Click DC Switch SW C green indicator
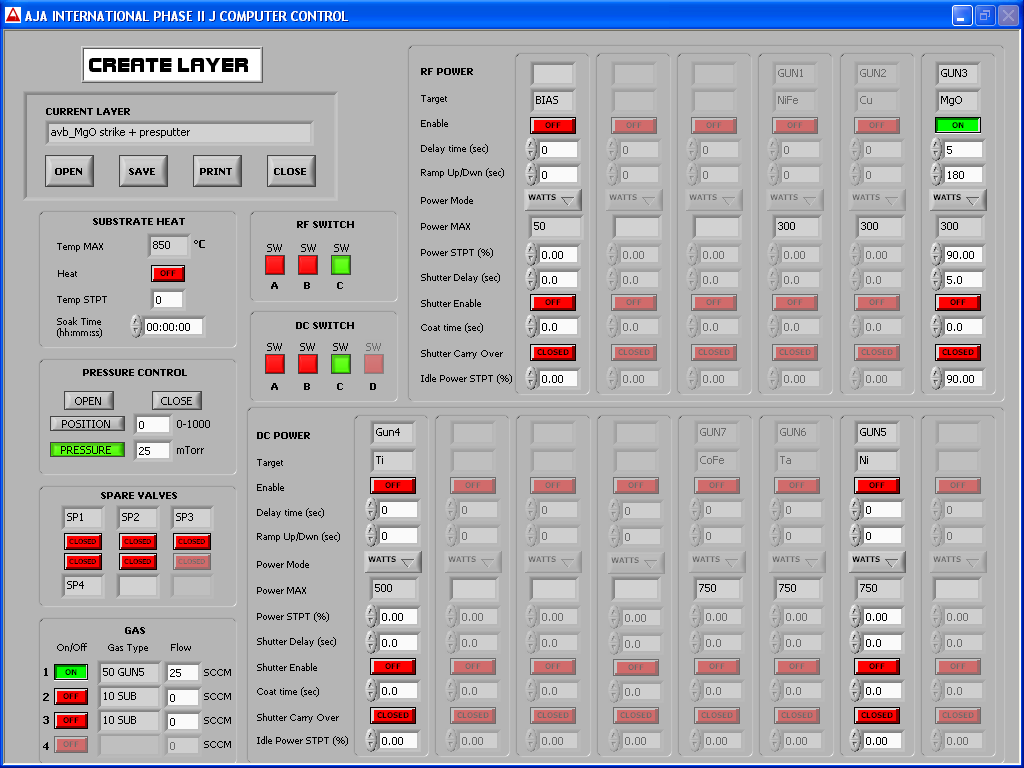 point(341,365)
